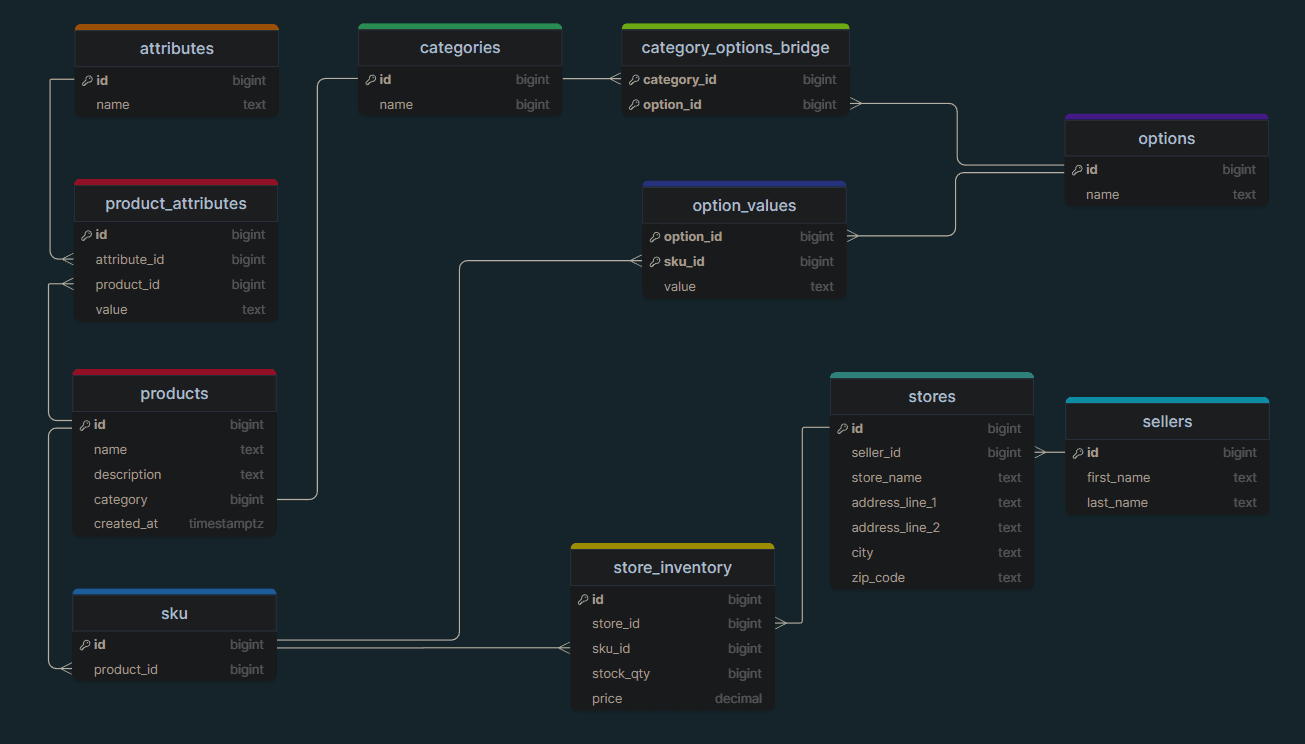Viewport: 1305px width, 744px height.
Task: Click the sku_id field in store_inventory
Action: pos(673,649)
